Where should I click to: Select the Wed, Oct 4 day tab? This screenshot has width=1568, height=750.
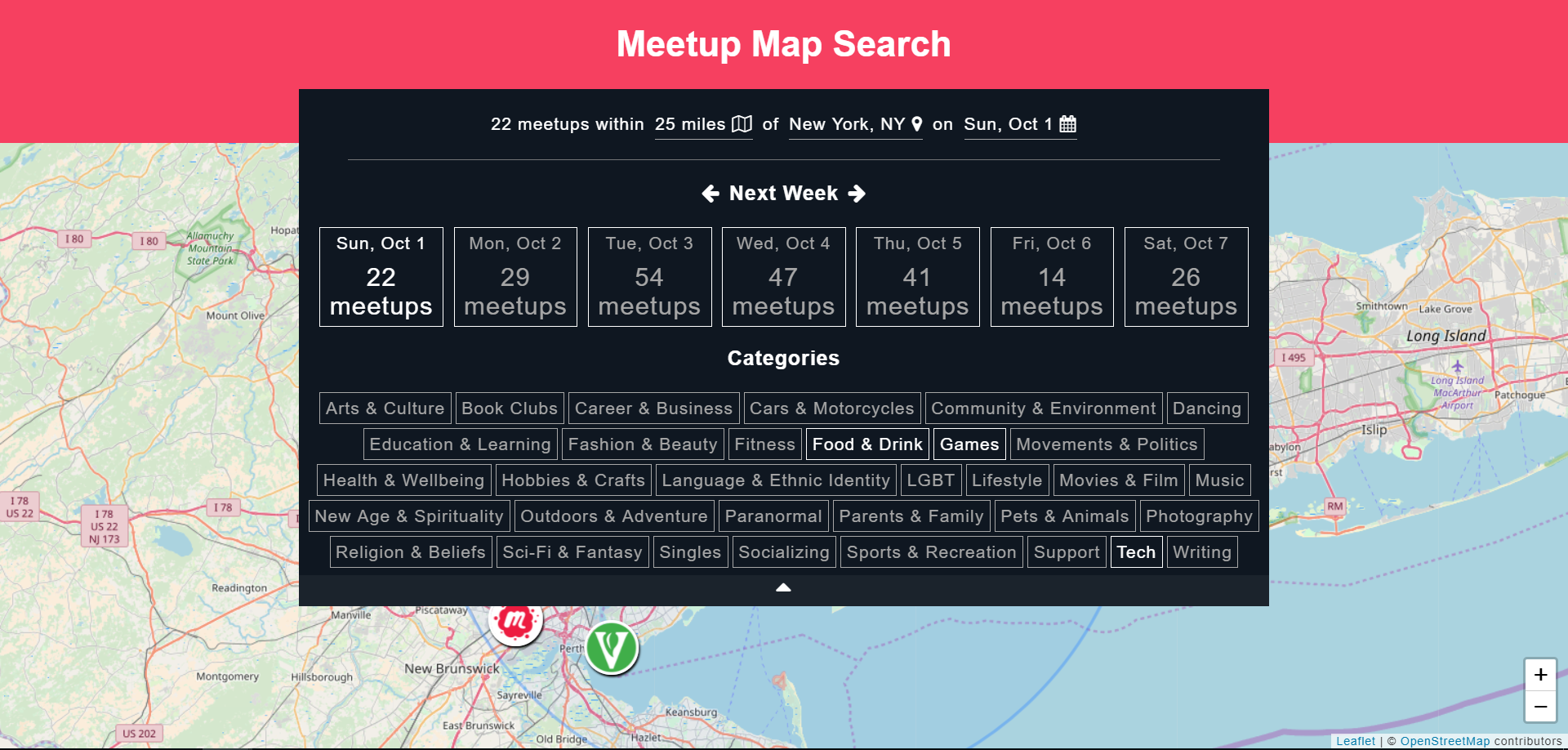click(x=784, y=277)
